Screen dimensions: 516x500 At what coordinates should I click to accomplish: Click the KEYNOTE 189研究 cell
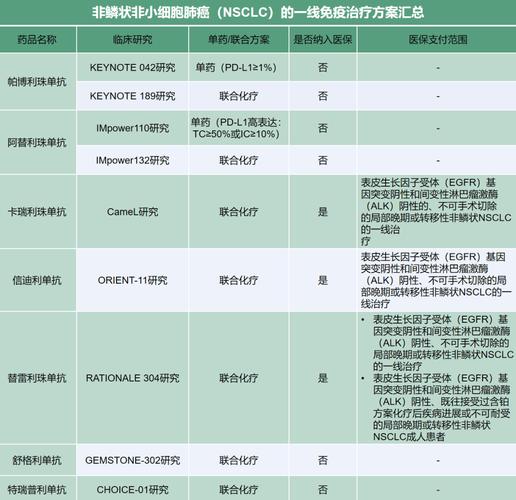pos(132,96)
